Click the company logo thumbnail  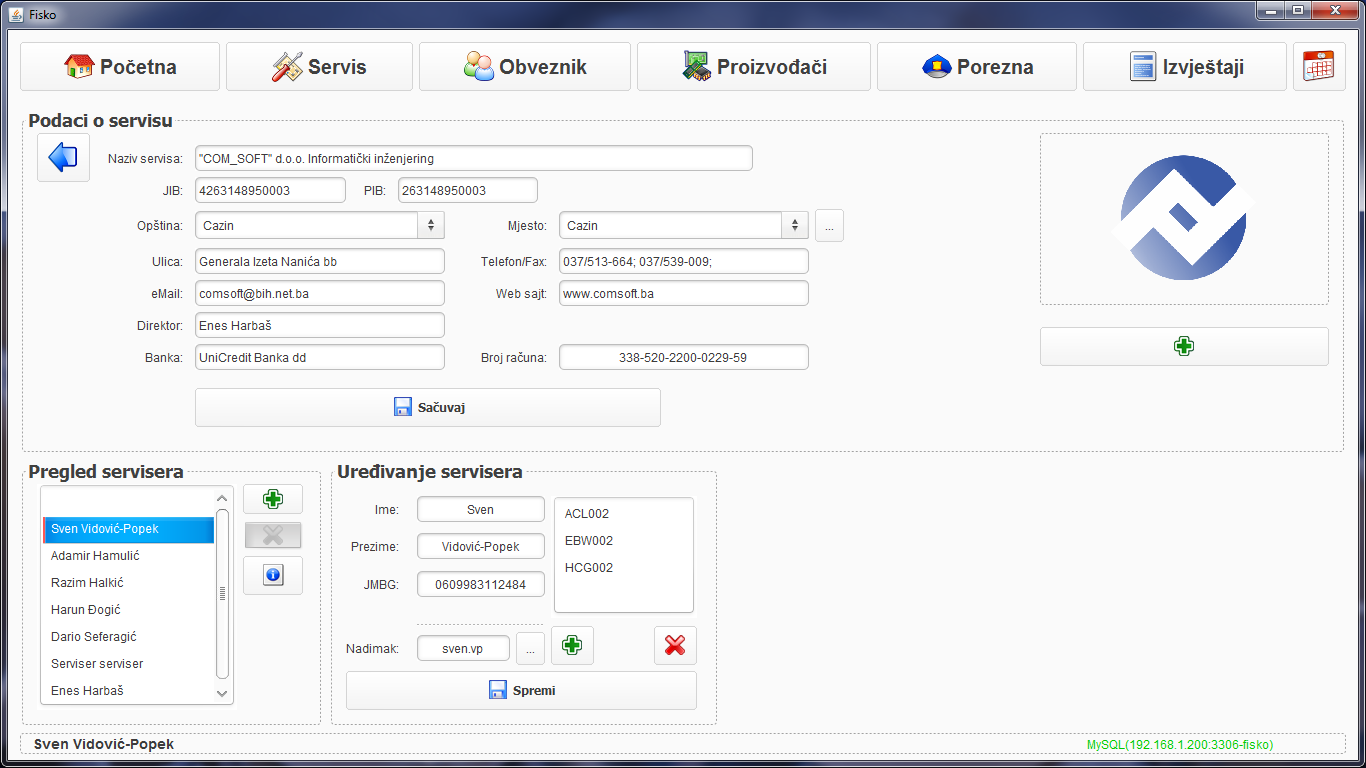[x=1184, y=218]
